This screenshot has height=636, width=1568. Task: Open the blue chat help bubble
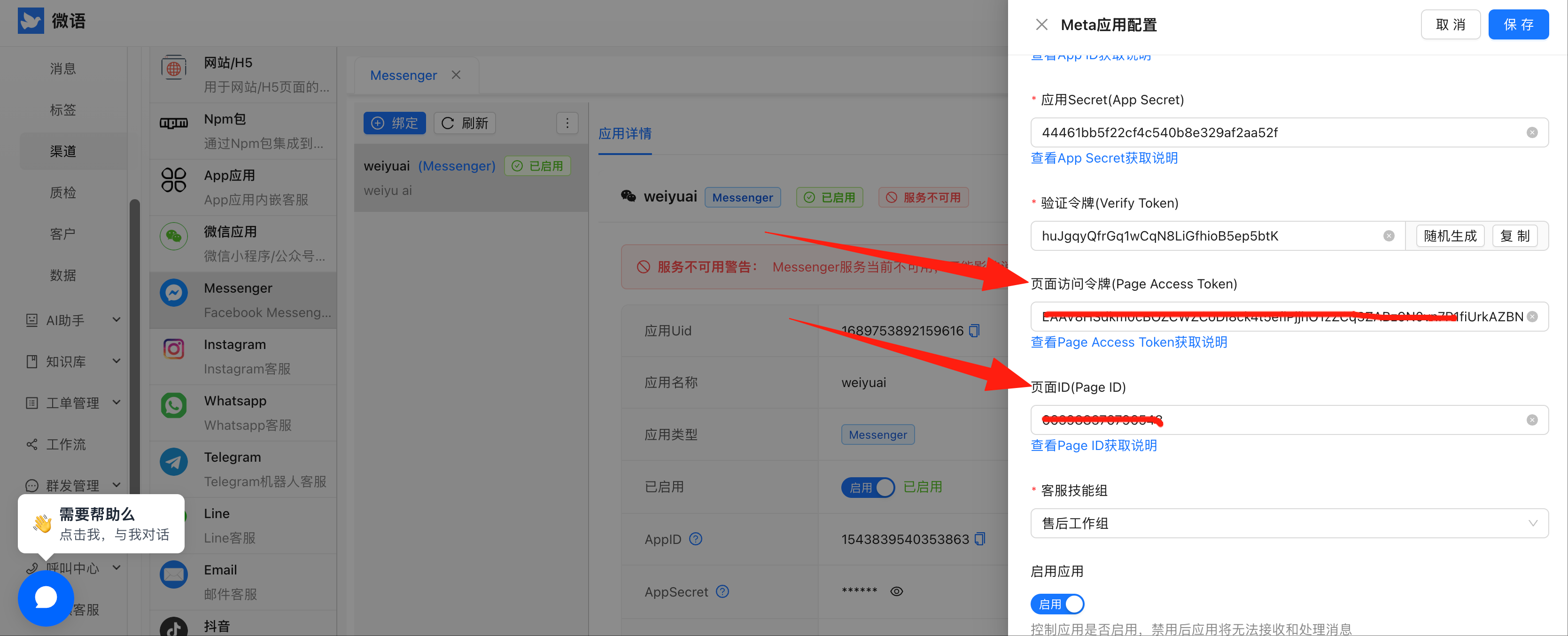pos(46,597)
